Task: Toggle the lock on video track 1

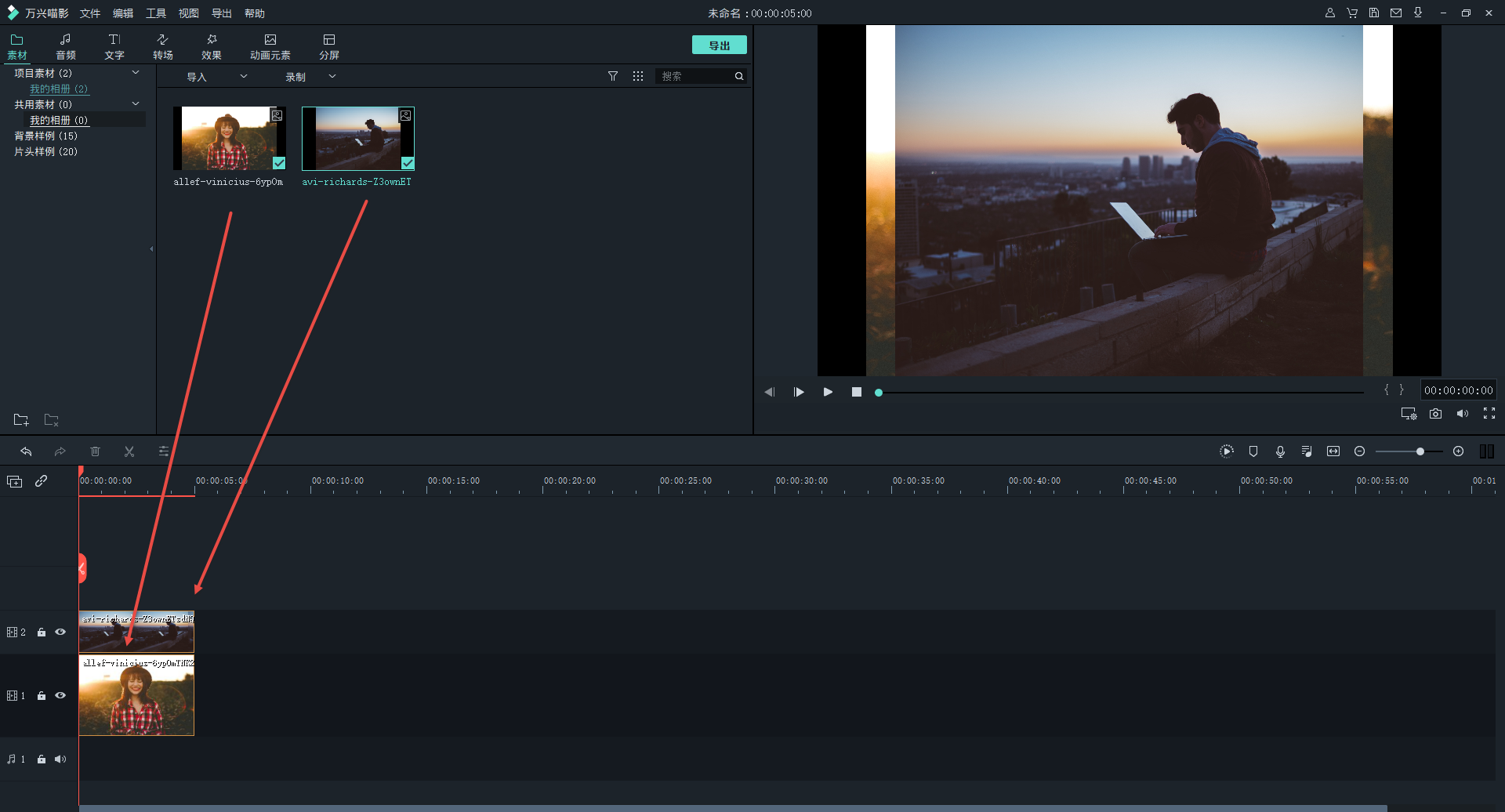Action: point(42,696)
